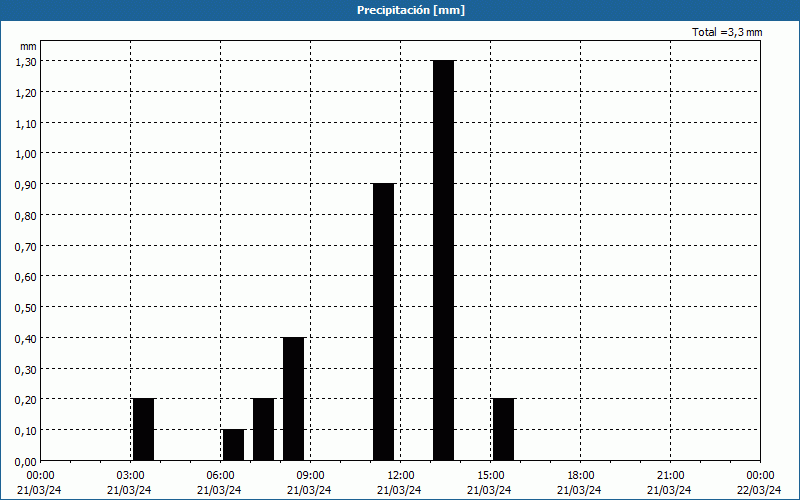The width and height of the screenshot is (800, 500).
Task: Click the 09:00 x-axis time label
Action: (310, 476)
